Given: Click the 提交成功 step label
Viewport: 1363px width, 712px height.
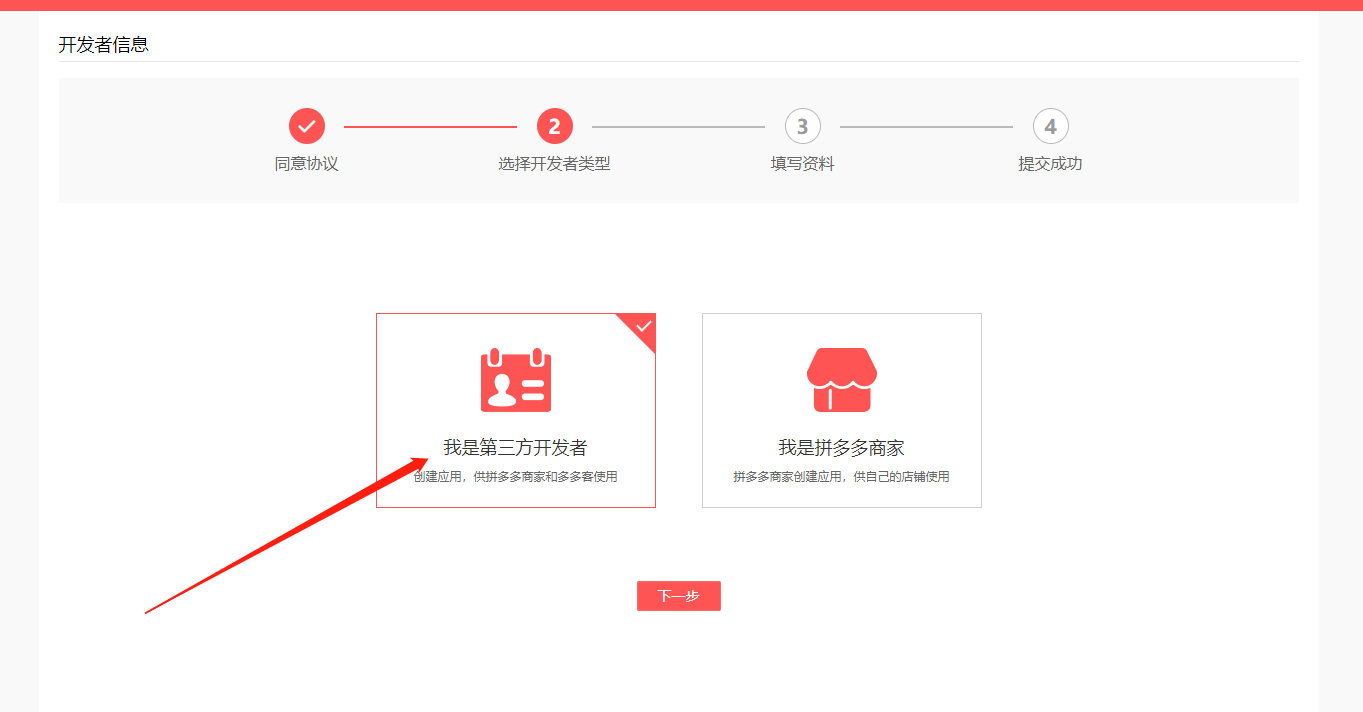Looking at the screenshot, I should 1051,164.
